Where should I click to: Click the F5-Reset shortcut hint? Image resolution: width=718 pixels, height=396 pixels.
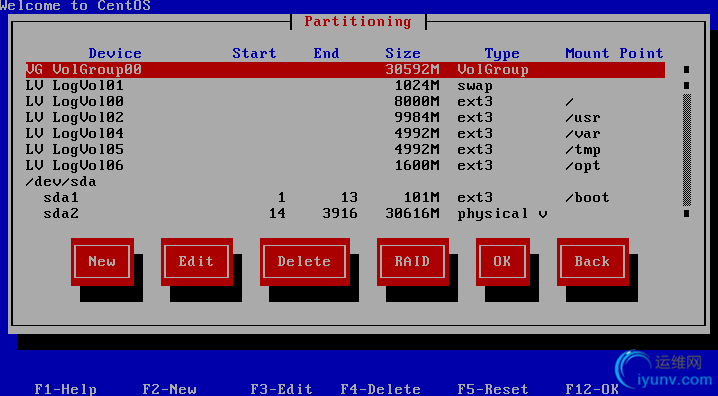click(x=493, y=389)
